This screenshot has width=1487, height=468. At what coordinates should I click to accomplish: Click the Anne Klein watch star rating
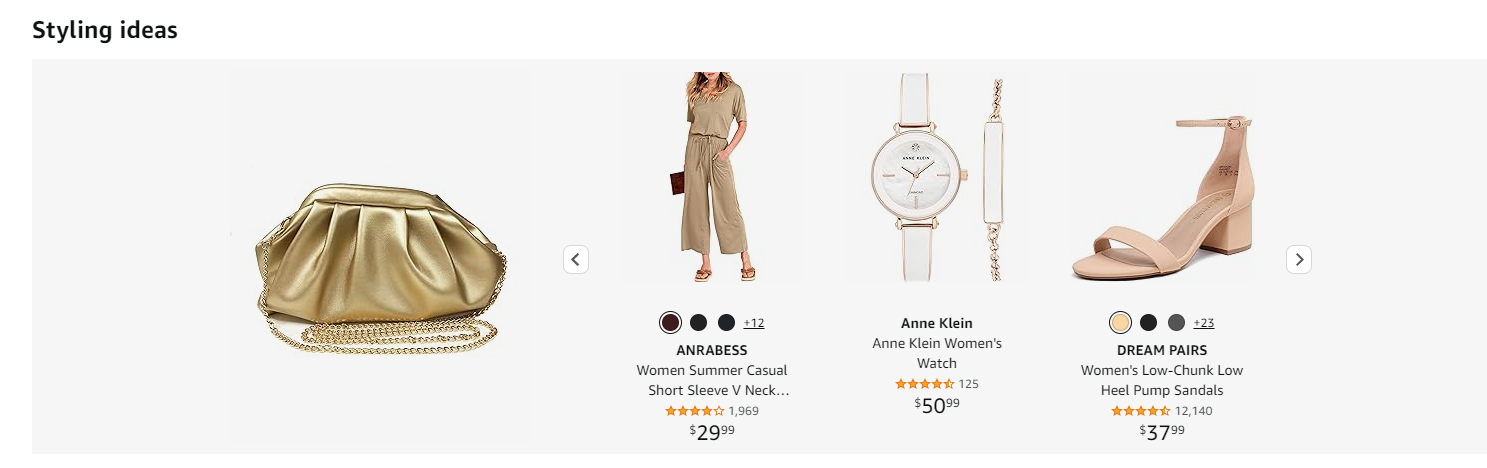click(924, 384)
